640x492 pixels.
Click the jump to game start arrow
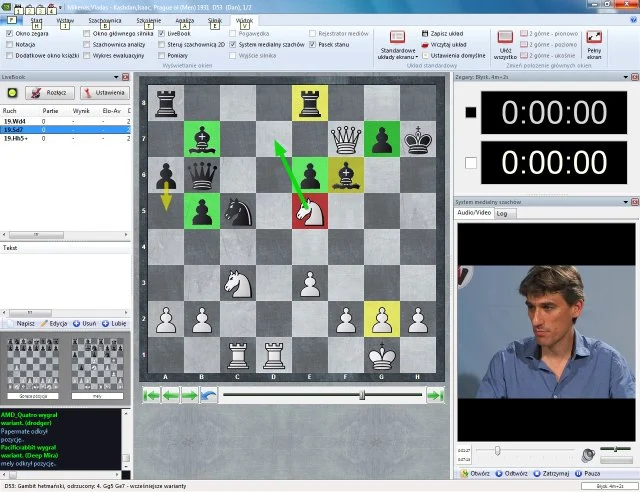coord(151,395)
